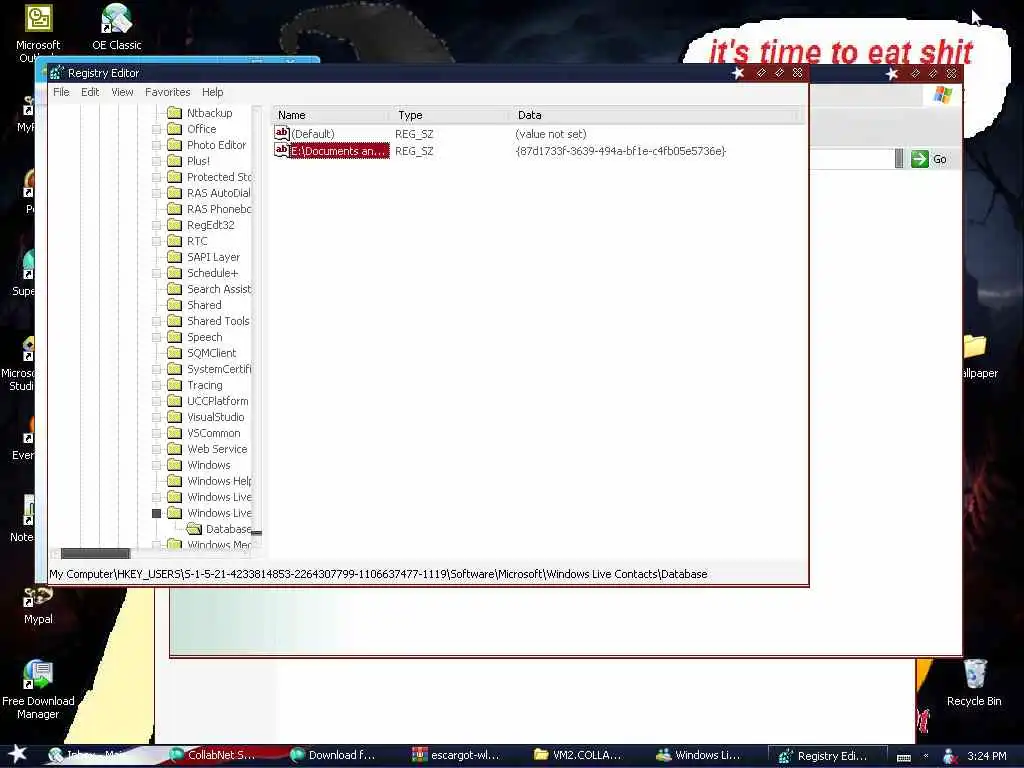The image size is (1024, 768).
Task: Click the RAS Phonebook folder icon
Action: 174,208
